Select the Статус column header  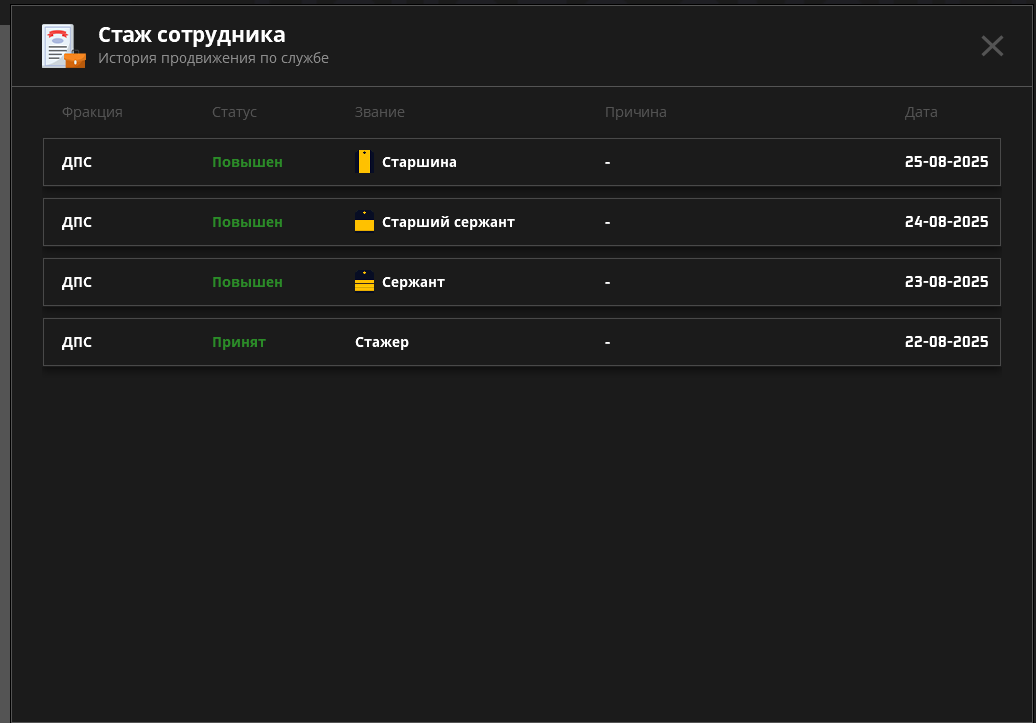point(234,112)
